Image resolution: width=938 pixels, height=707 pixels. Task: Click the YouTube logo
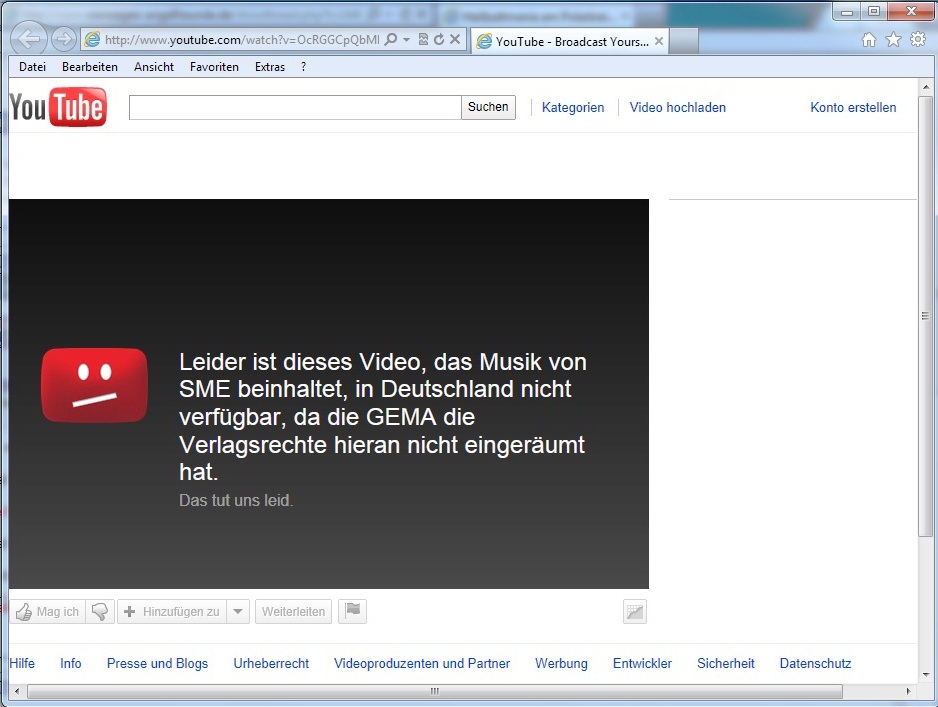coord(58,107)
